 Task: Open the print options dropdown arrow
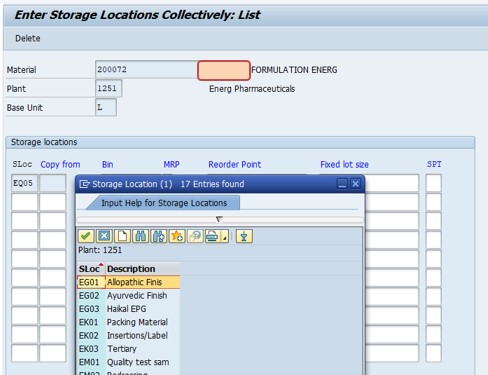[225, 236]
